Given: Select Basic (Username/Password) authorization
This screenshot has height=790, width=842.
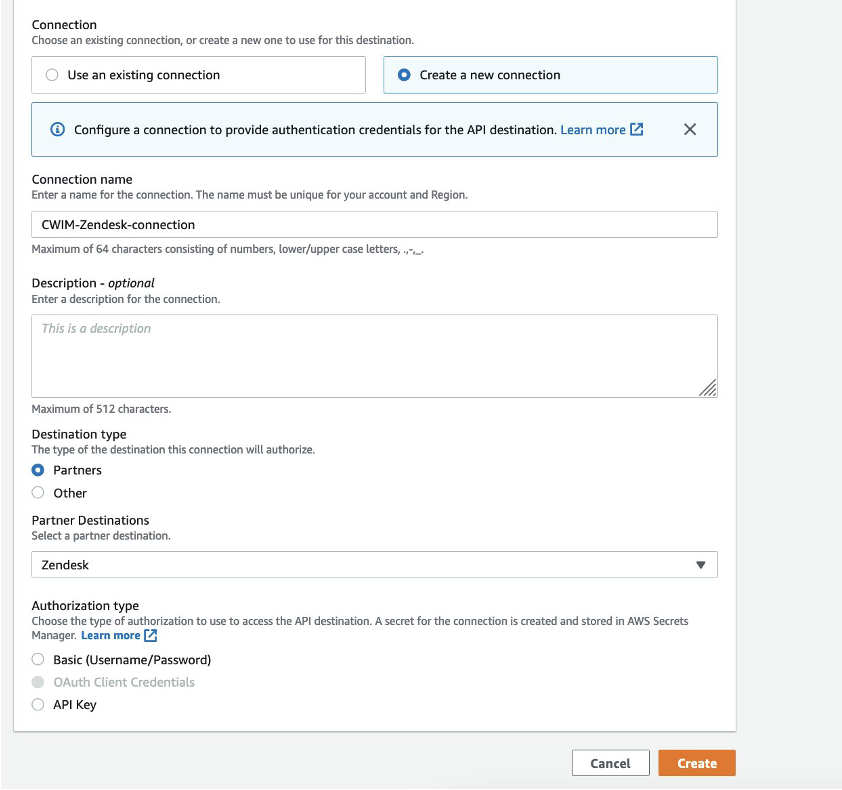Looking at the screenshot, I should coord(38,659).
